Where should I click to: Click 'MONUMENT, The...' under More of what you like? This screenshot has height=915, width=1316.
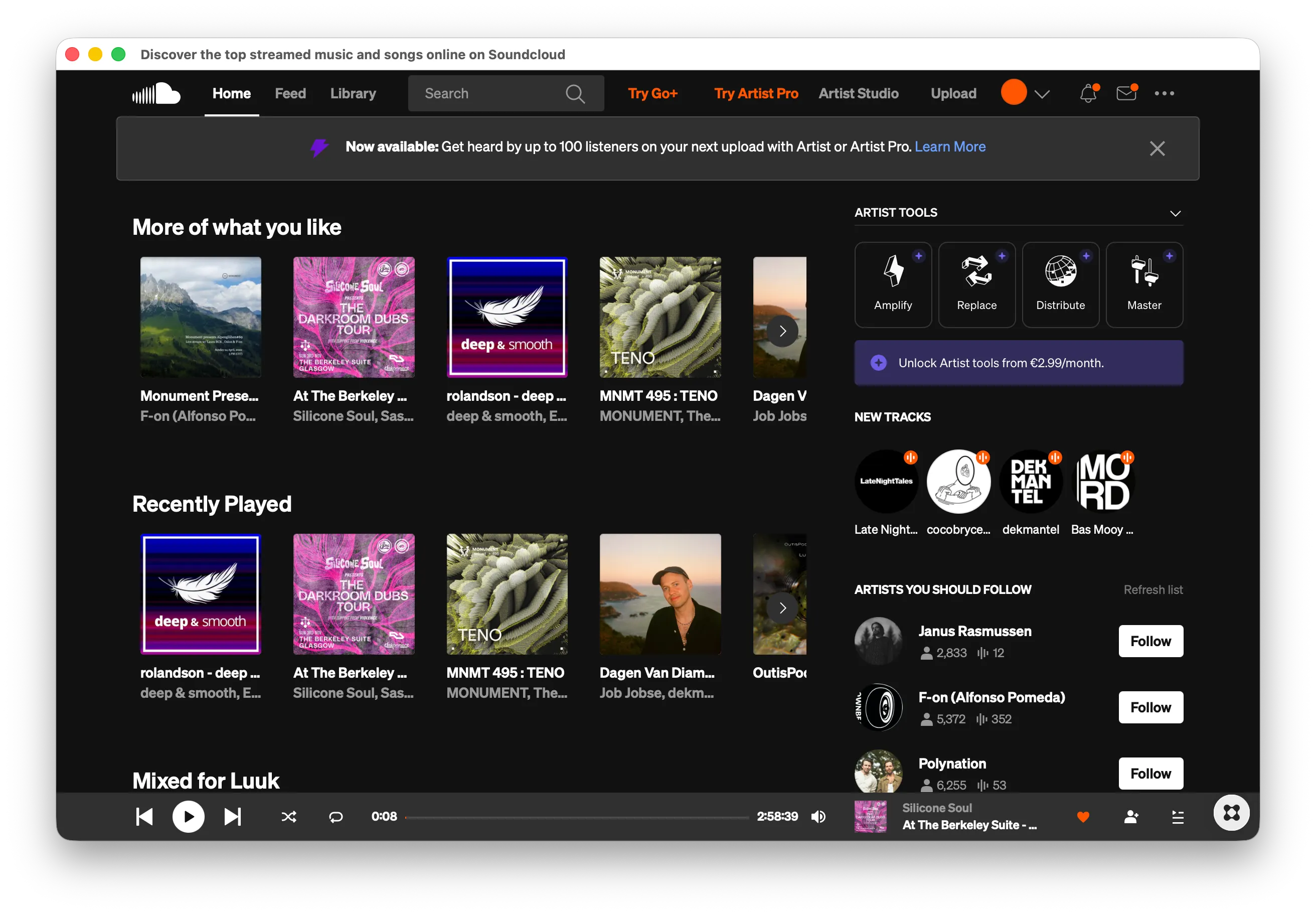660,416
